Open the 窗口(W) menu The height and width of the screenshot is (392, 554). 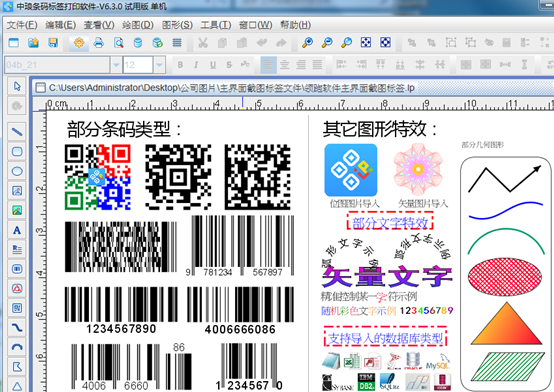(x=255, y=25)
